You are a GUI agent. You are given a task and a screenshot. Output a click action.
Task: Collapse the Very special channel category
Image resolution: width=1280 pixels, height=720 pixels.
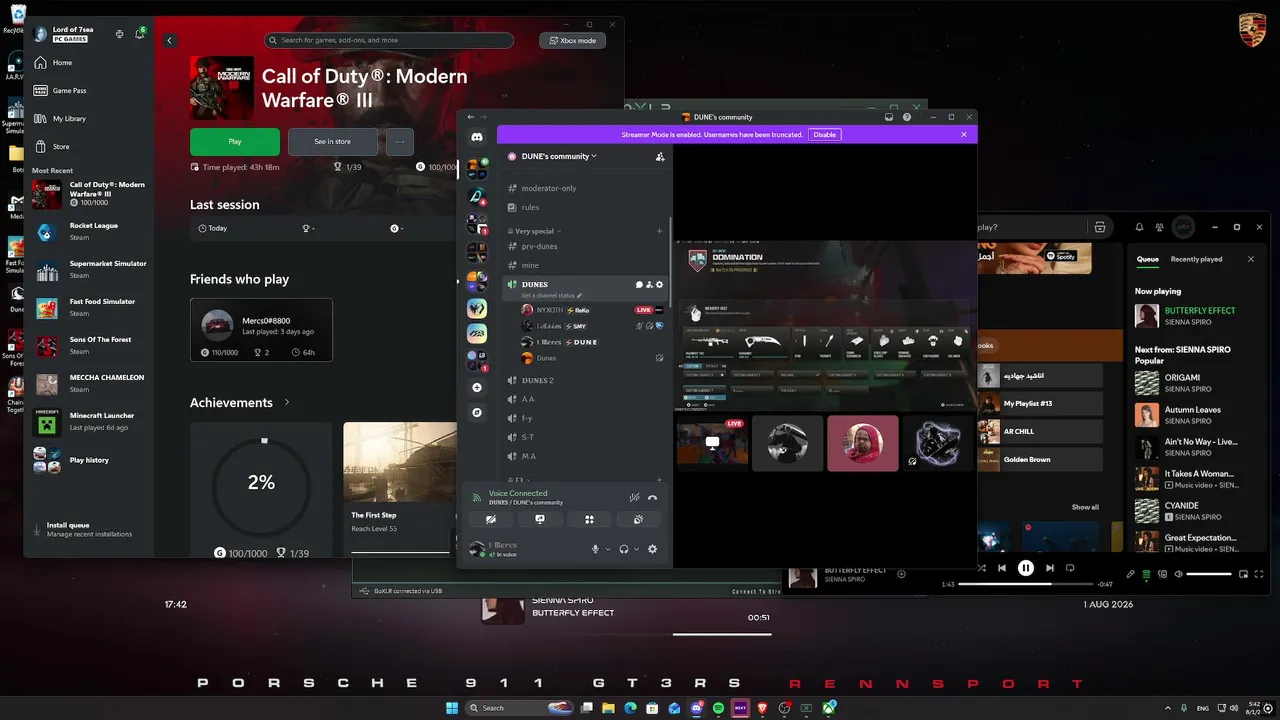(538, 231)
